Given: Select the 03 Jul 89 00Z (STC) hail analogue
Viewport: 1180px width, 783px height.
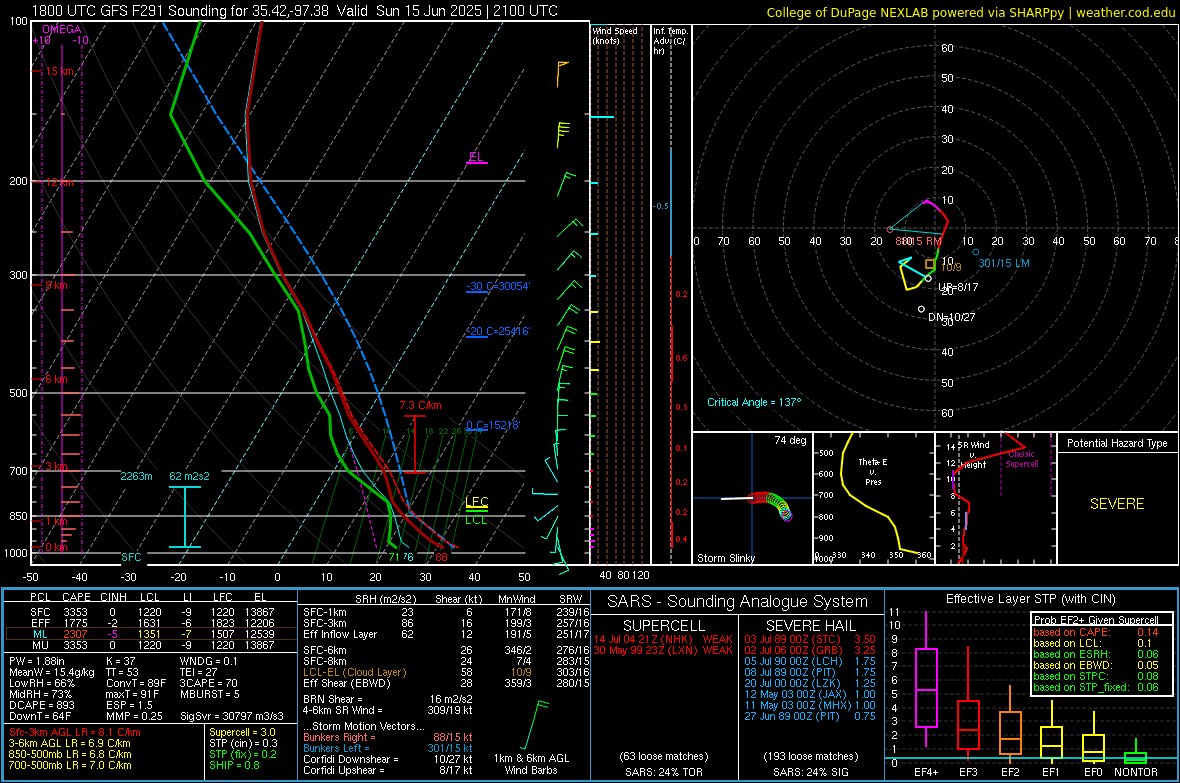Looking at the screenshot, I should (810, 639).
